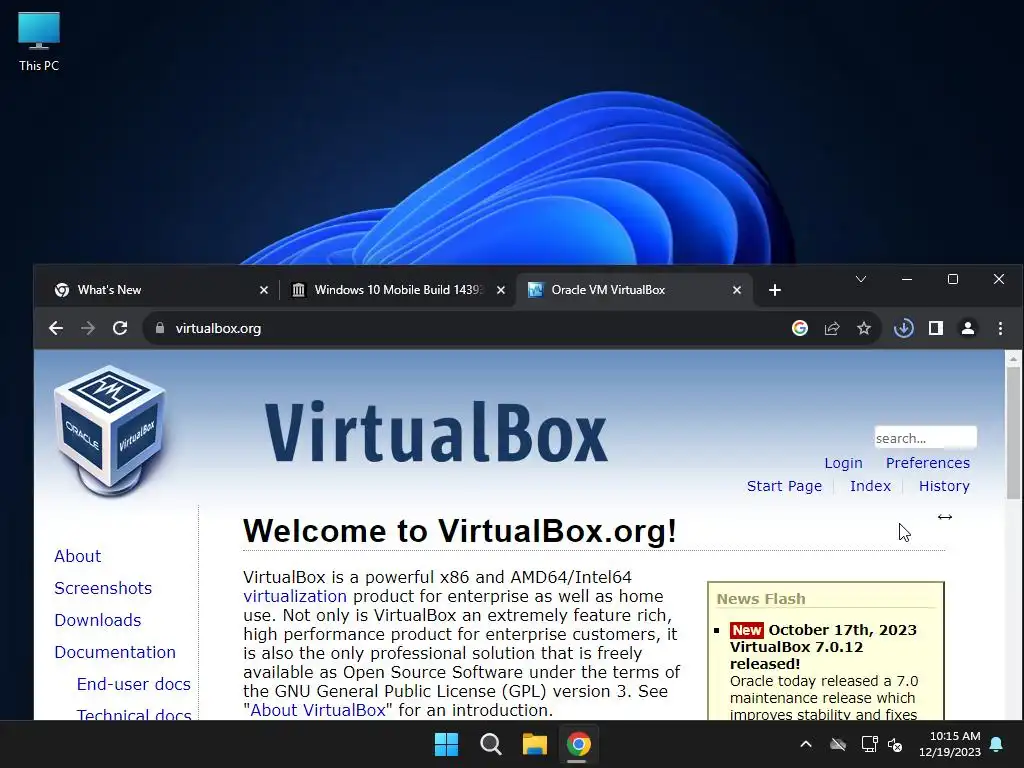
Task: Open the Login link
Action: point(843,462)
